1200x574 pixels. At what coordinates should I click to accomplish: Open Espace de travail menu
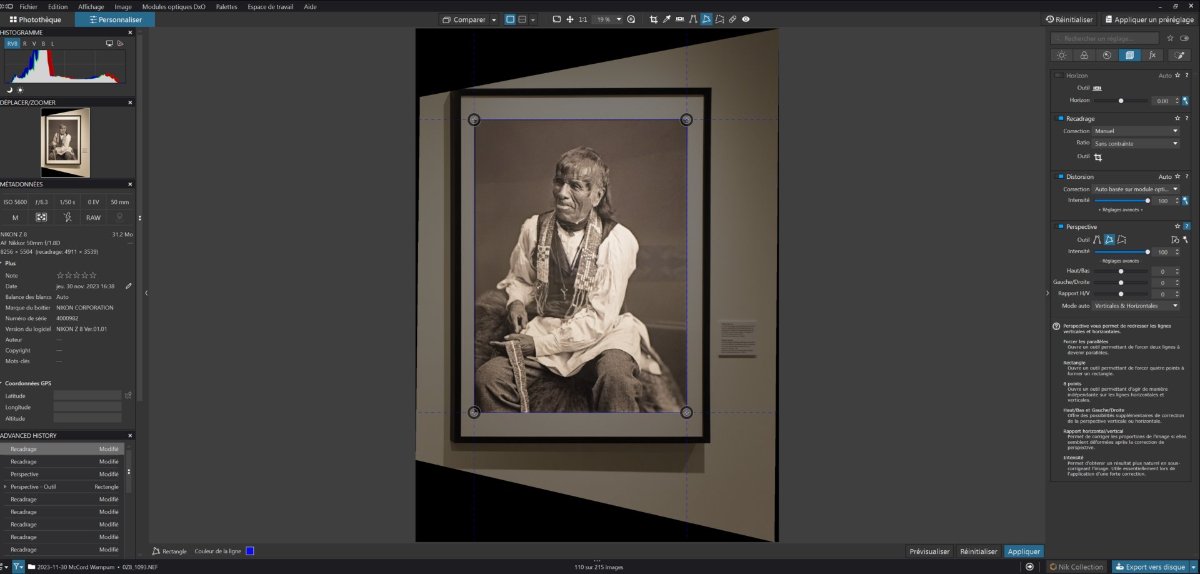[x=269, y=6]
